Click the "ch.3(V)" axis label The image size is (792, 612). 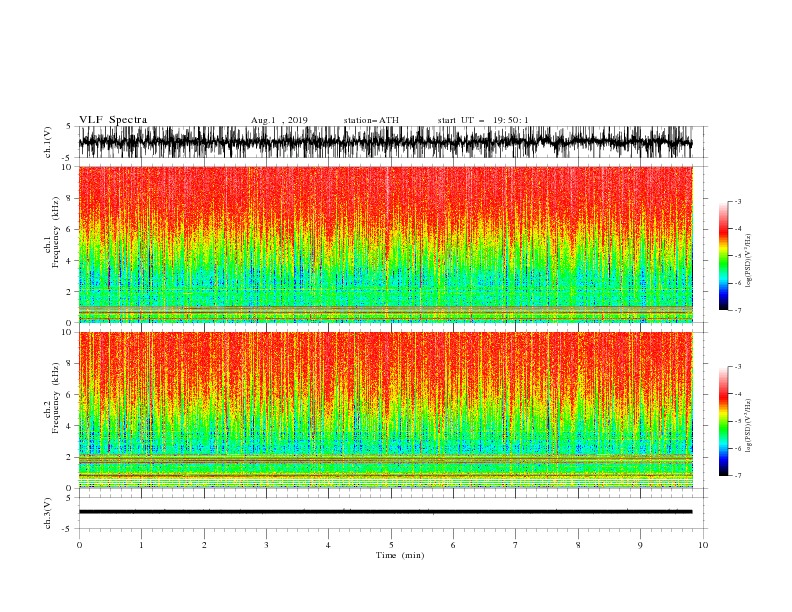pyautogui.click(x=48, y=513)
